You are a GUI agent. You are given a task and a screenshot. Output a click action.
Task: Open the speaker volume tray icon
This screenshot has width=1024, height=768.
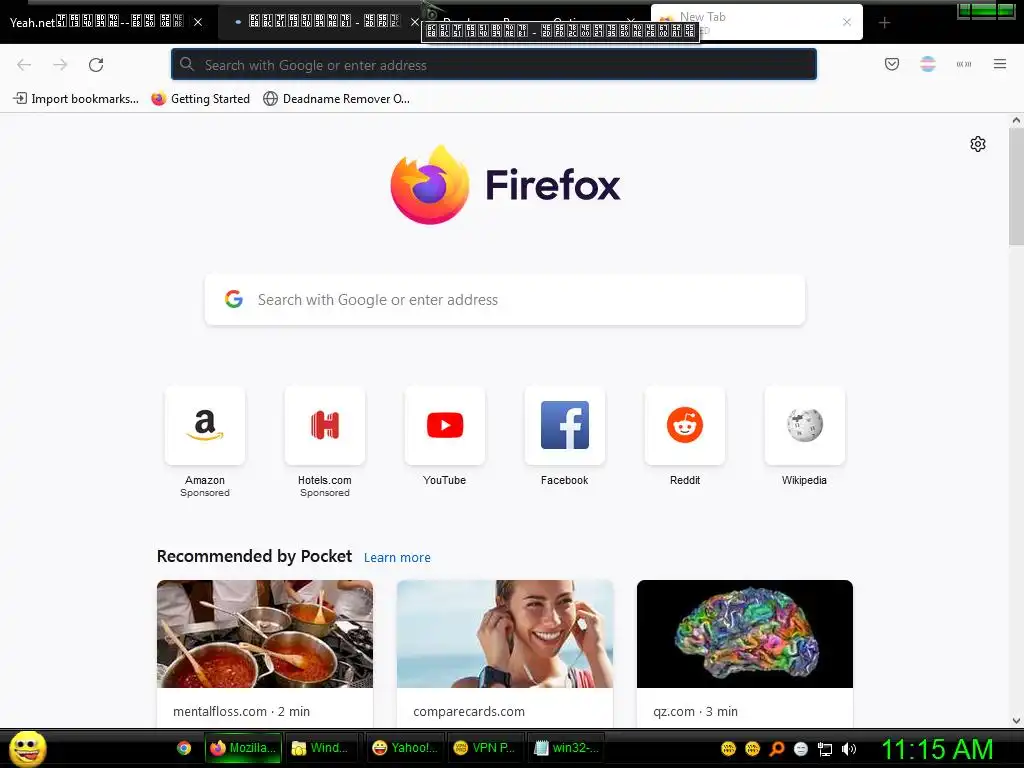pyautogui.click(x=848, y=749)
